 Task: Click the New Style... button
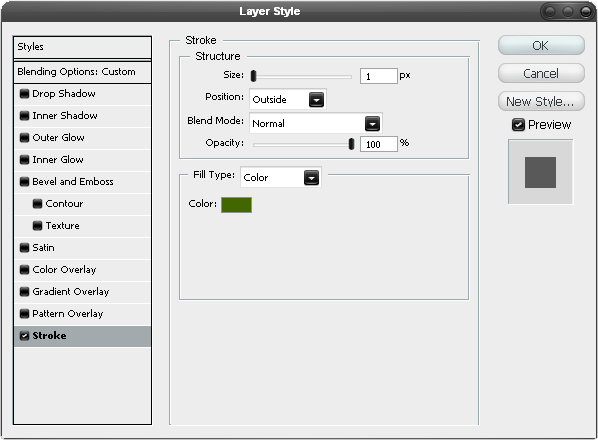tap(541, 102)
